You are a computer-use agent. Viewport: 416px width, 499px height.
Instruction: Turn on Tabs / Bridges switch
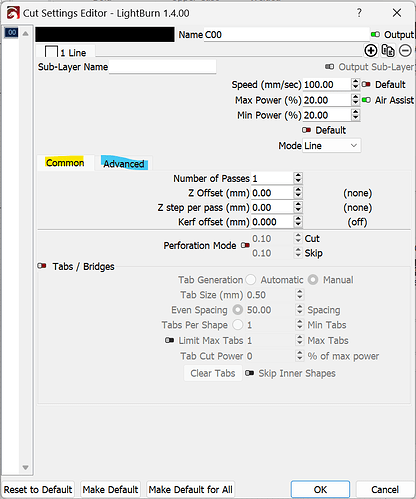(42, 266)
